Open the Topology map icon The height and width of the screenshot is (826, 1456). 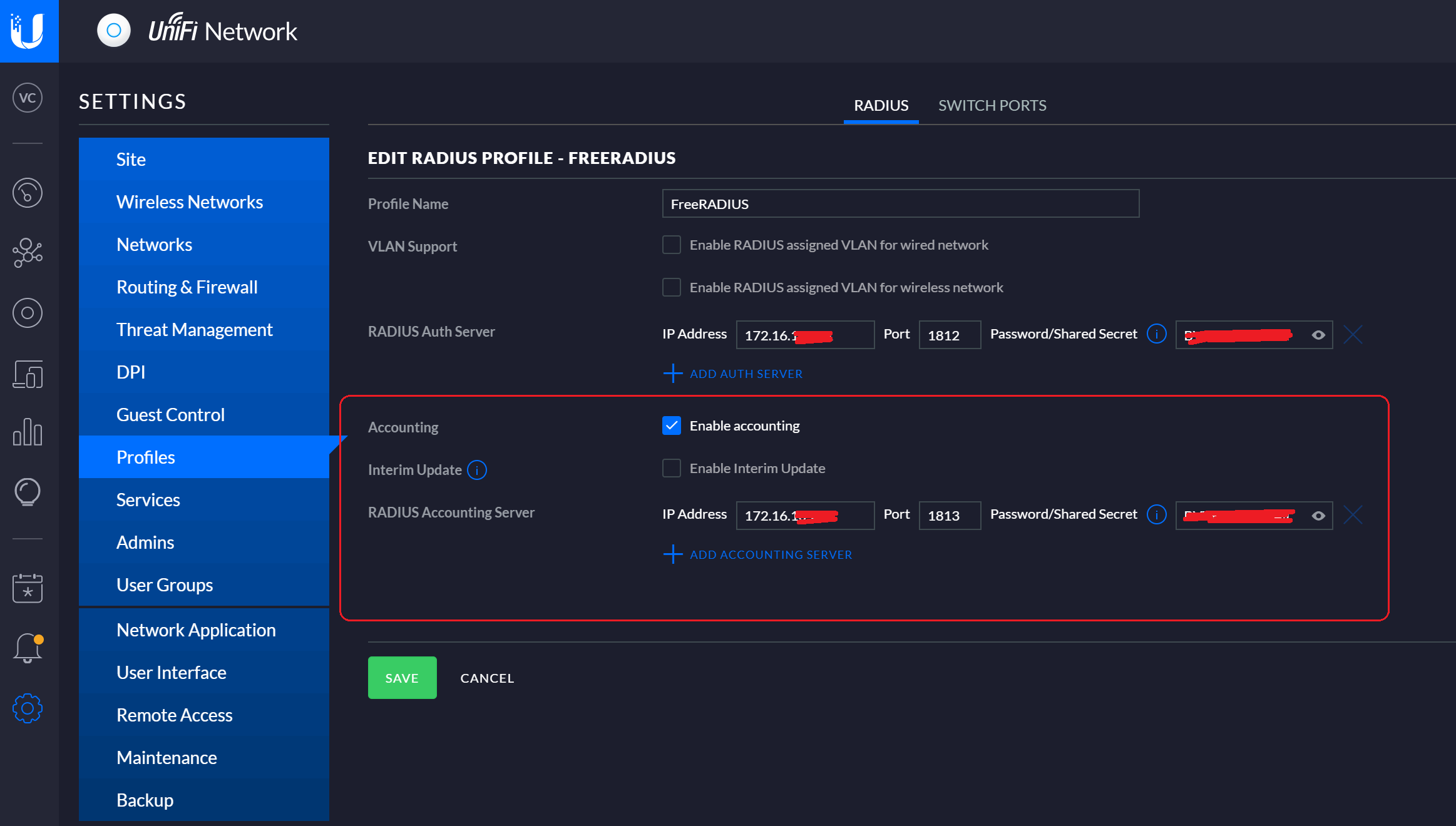click(x=28, y=252)
